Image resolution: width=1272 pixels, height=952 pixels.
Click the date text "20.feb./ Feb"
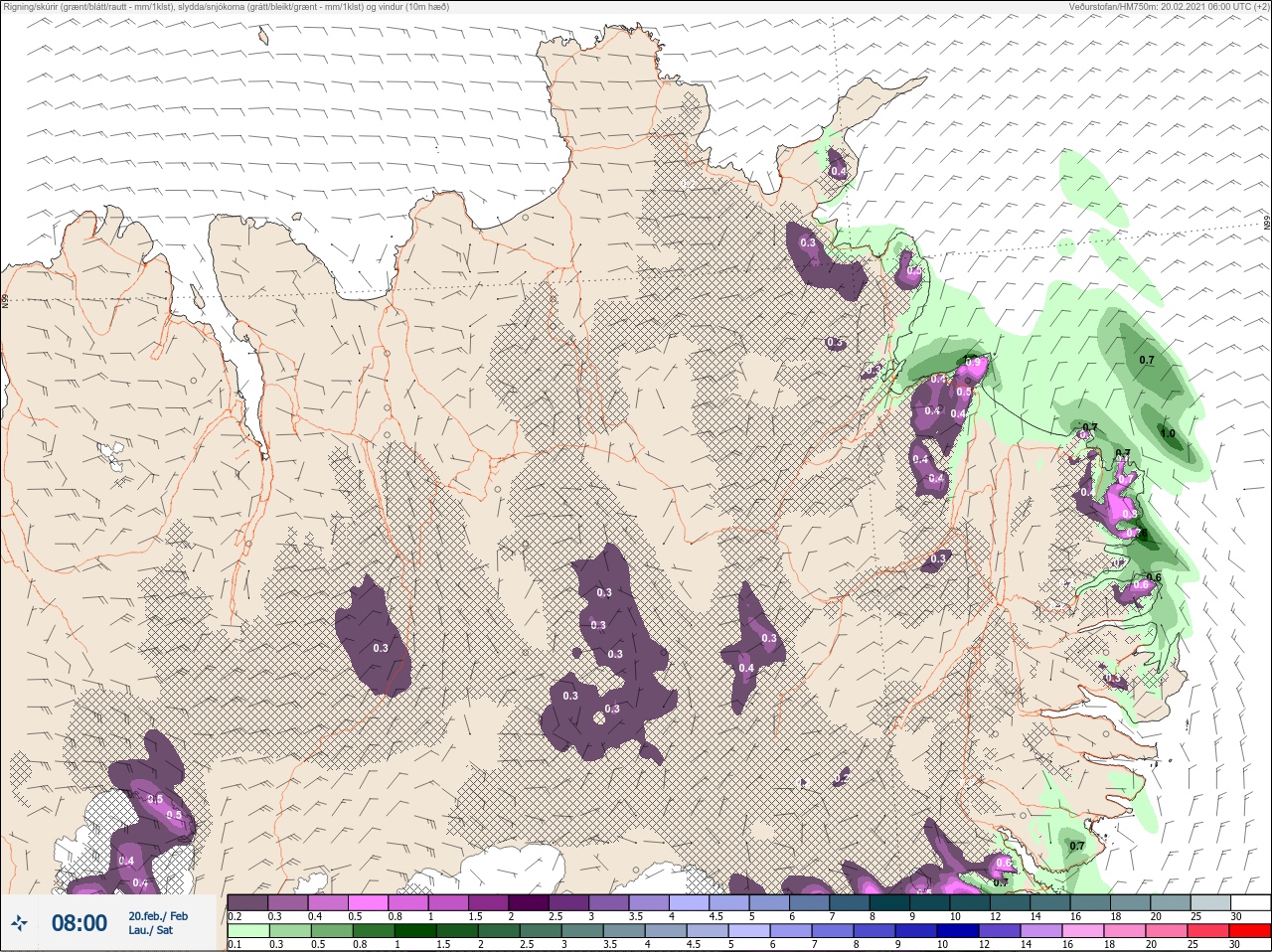coord(158,916)
